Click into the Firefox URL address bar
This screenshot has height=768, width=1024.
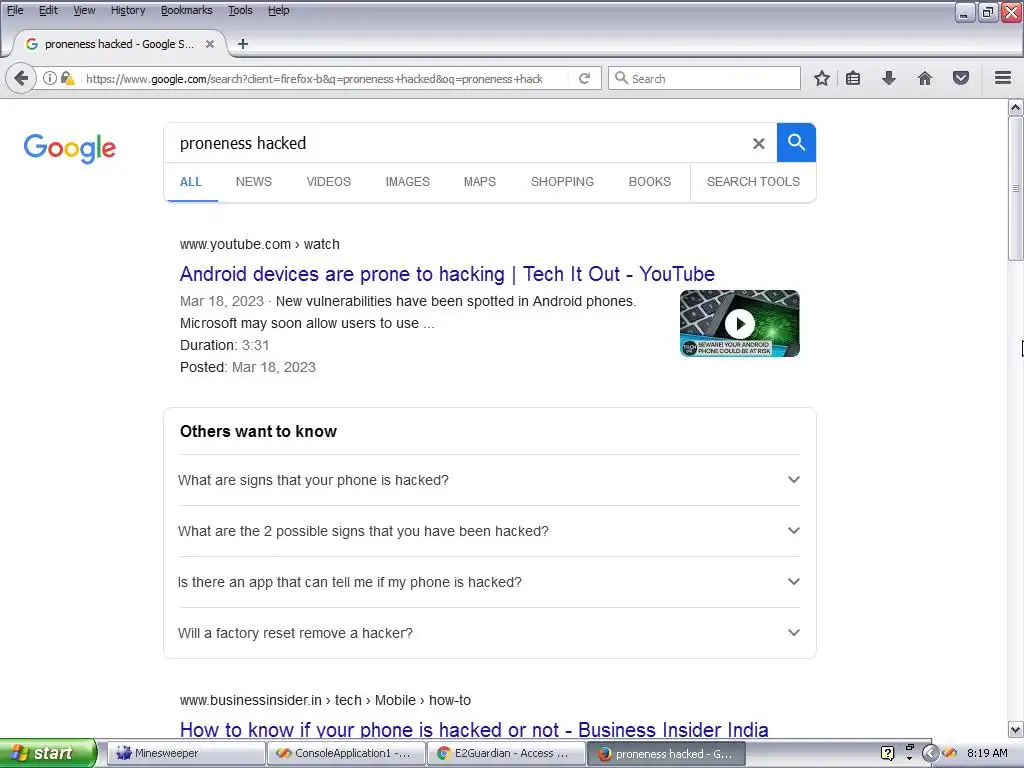click(x=314, y=78)
